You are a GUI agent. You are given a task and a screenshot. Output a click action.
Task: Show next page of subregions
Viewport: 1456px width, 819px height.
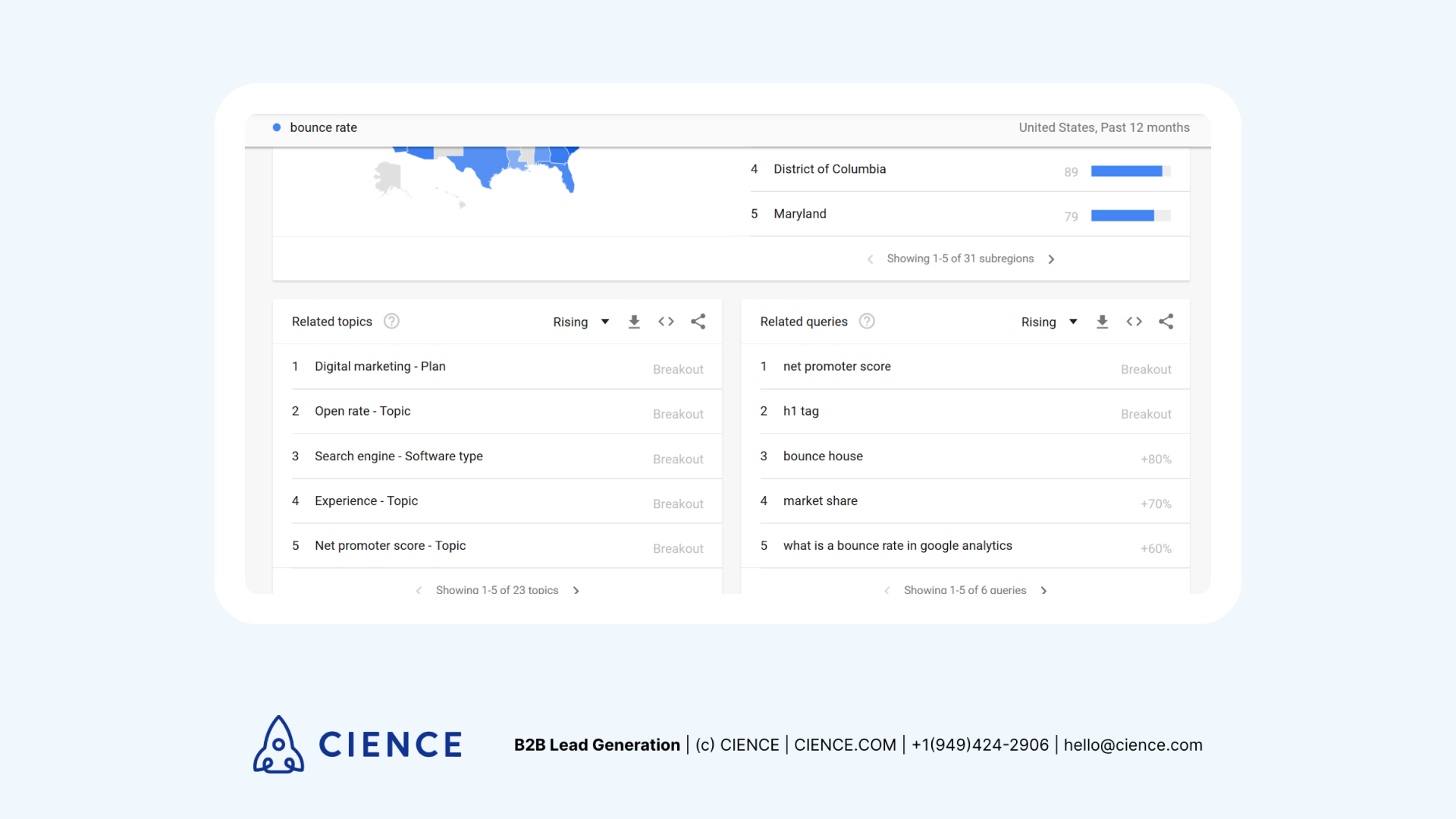[1051, 259]
